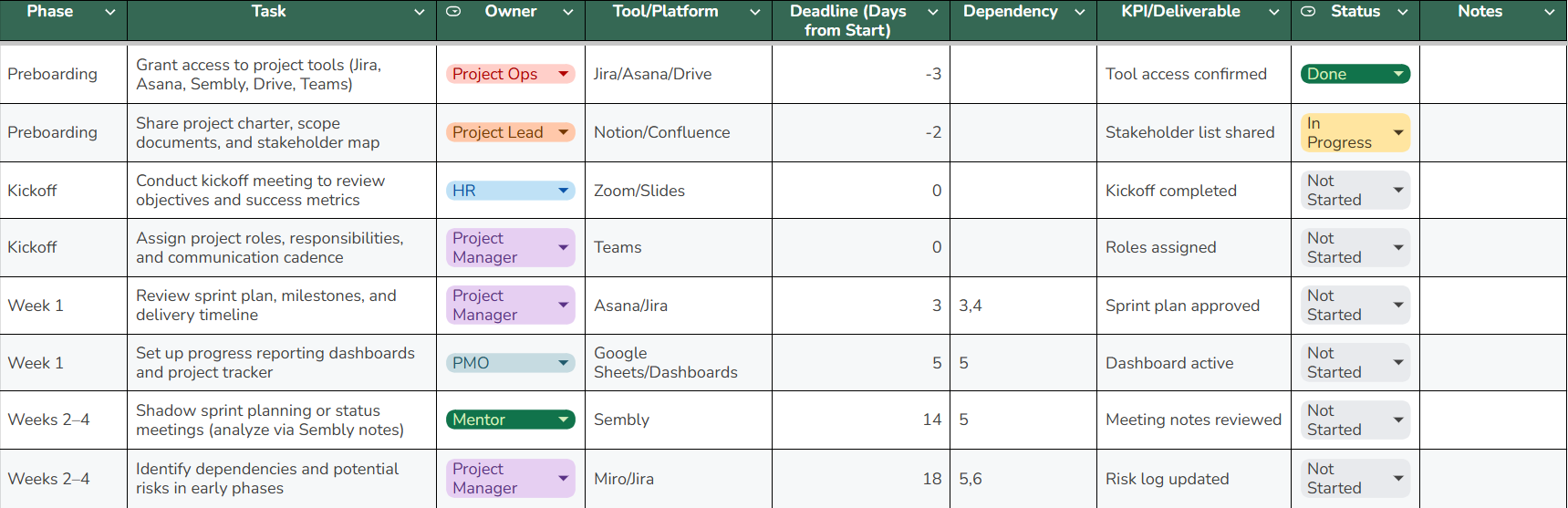Open the Phase column filter arrow
This screenshot has width=1568, height=508.
tap(110, 12)
